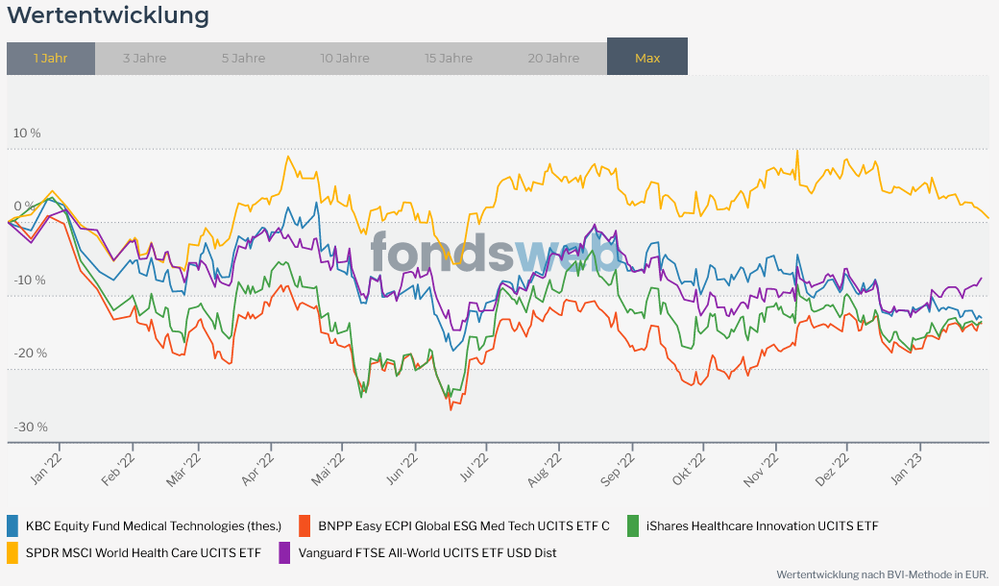
Task: Click the Jul '22 x-axis label
Action: [473, 468]
